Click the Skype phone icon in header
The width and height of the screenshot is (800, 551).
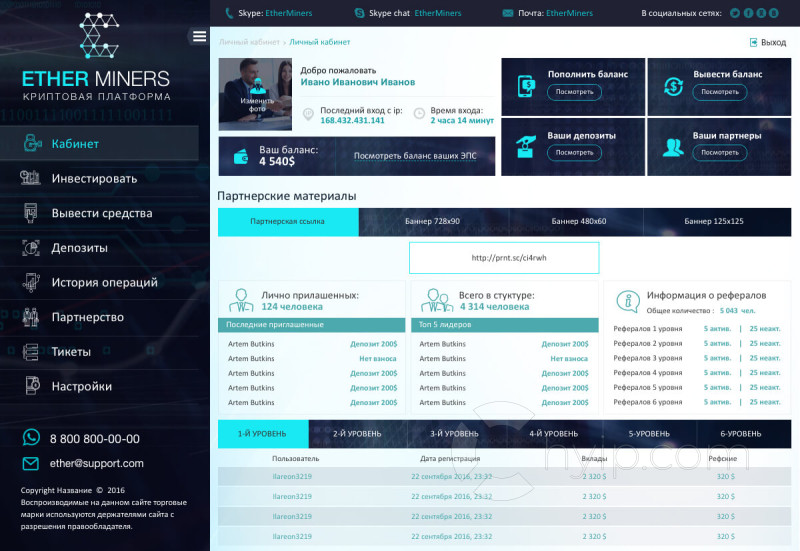(x=229, y=13)
